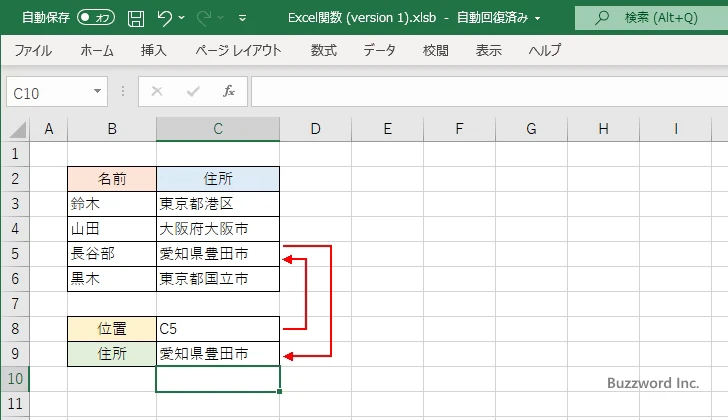The image size is (728, 420).
Task: Open the 挿入 ribbon tab
Action: tap(154, 50)
